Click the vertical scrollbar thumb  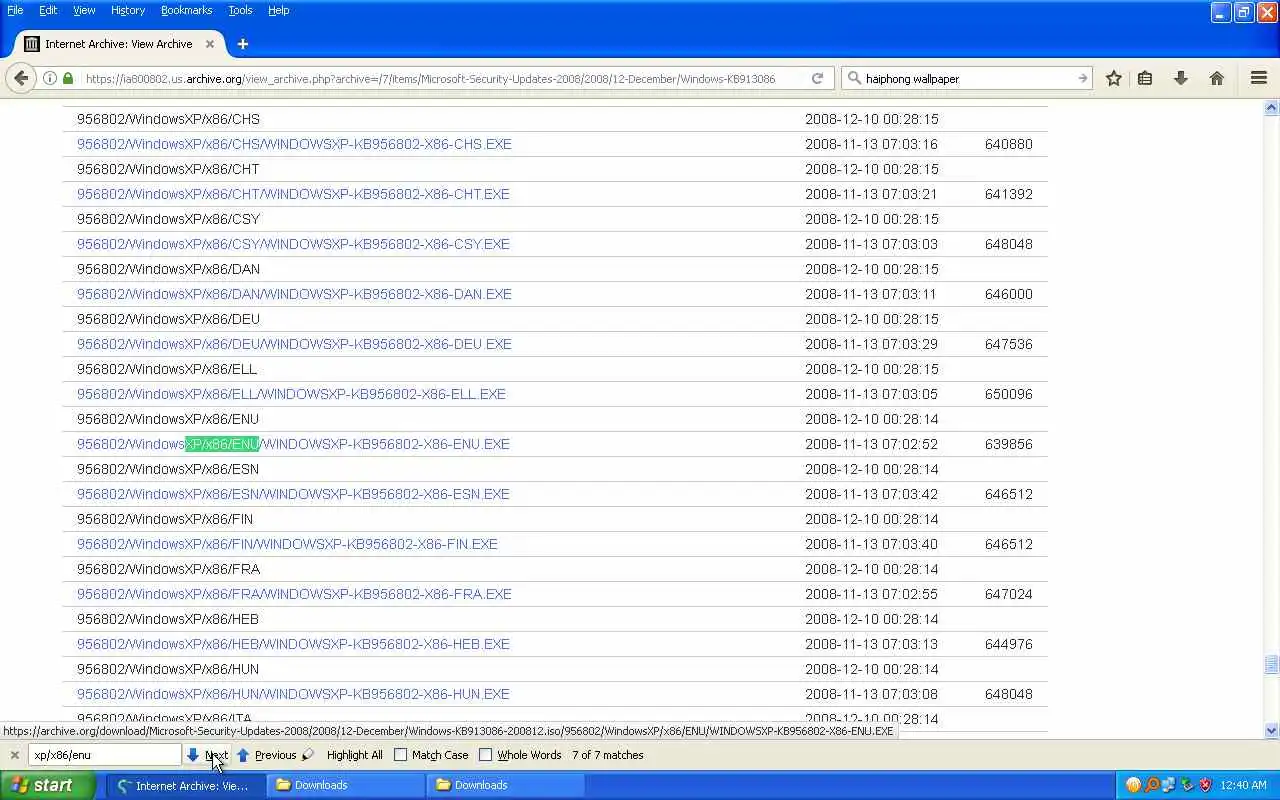click(x=1271, y=664)
